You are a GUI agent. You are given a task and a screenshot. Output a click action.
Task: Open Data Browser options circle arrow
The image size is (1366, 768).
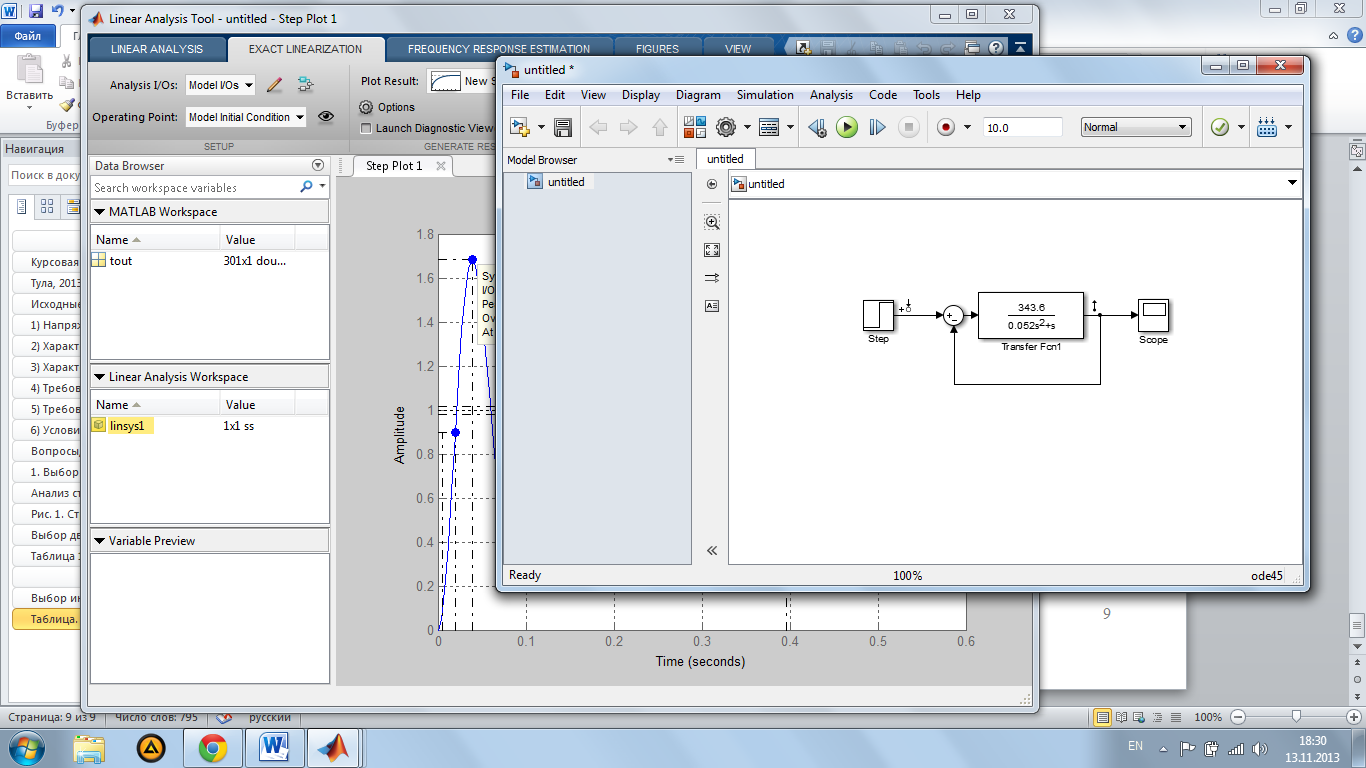click(x=318, y=166)
